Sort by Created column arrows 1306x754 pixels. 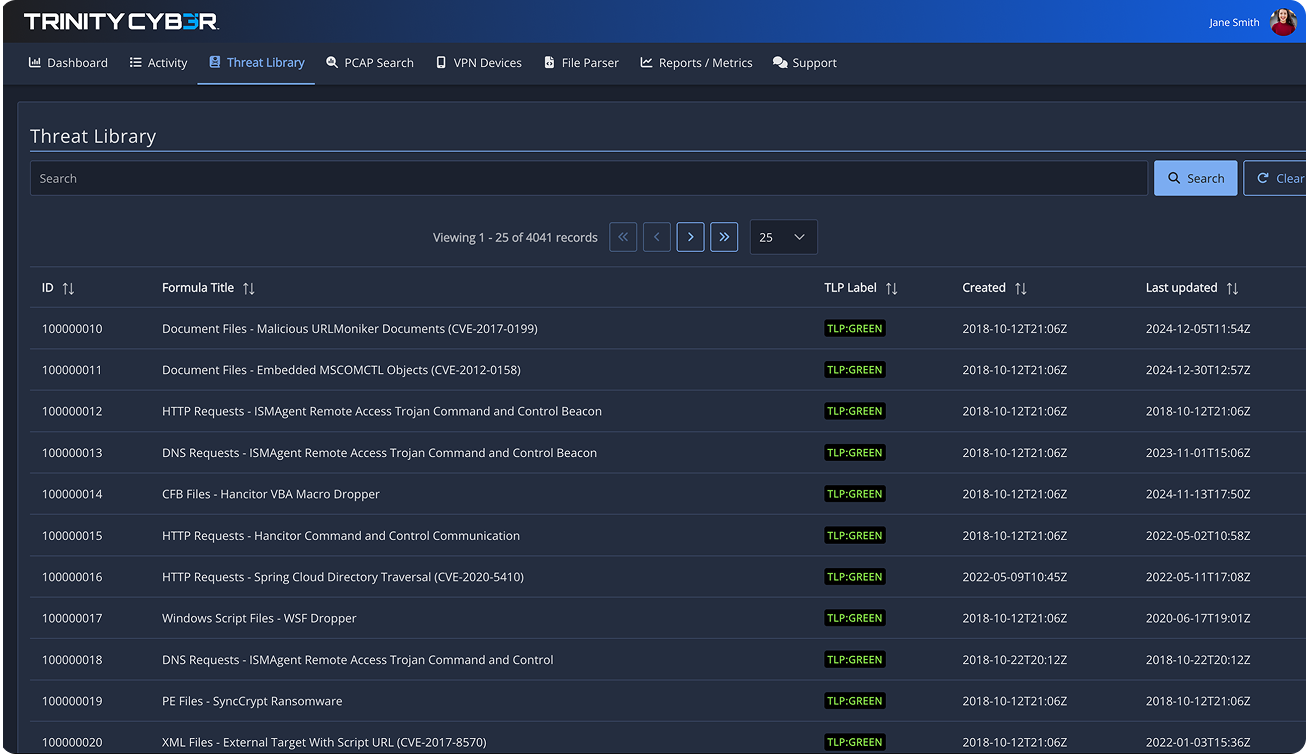pyautogui.click(x=1020, y=288)
